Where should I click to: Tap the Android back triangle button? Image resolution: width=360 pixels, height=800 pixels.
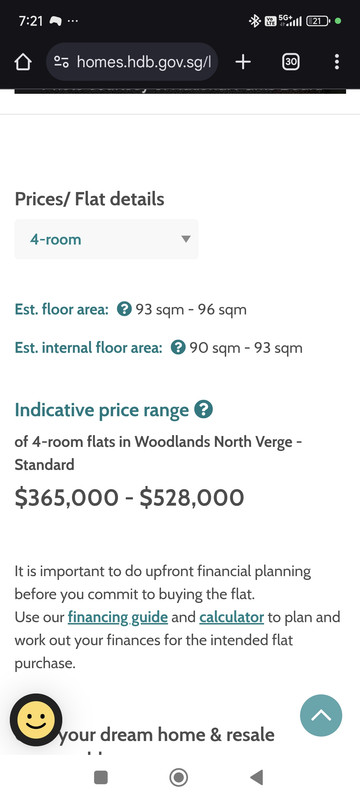click(x=256, y=778)
